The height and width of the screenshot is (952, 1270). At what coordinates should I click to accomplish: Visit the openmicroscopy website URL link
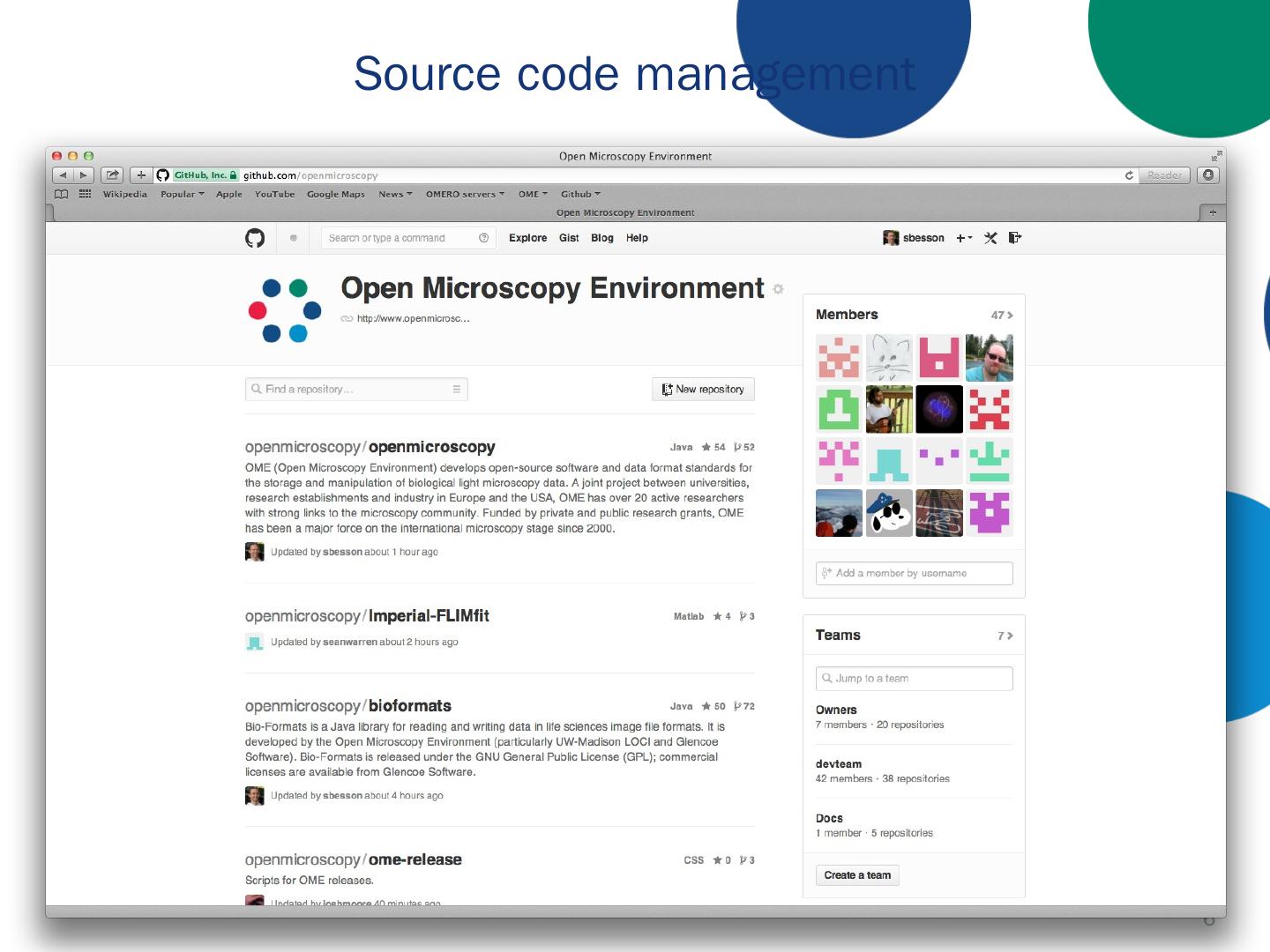tap(413, 319)
